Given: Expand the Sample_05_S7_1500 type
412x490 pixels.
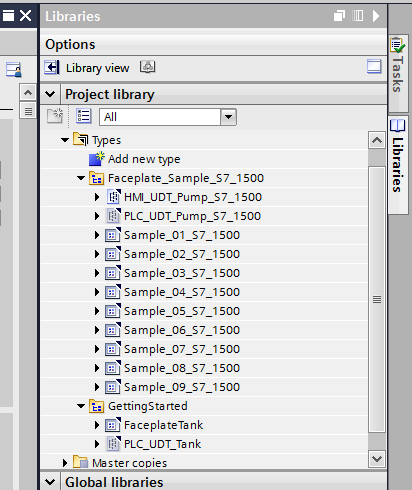Looking at the screenshot, I should 97,311.
